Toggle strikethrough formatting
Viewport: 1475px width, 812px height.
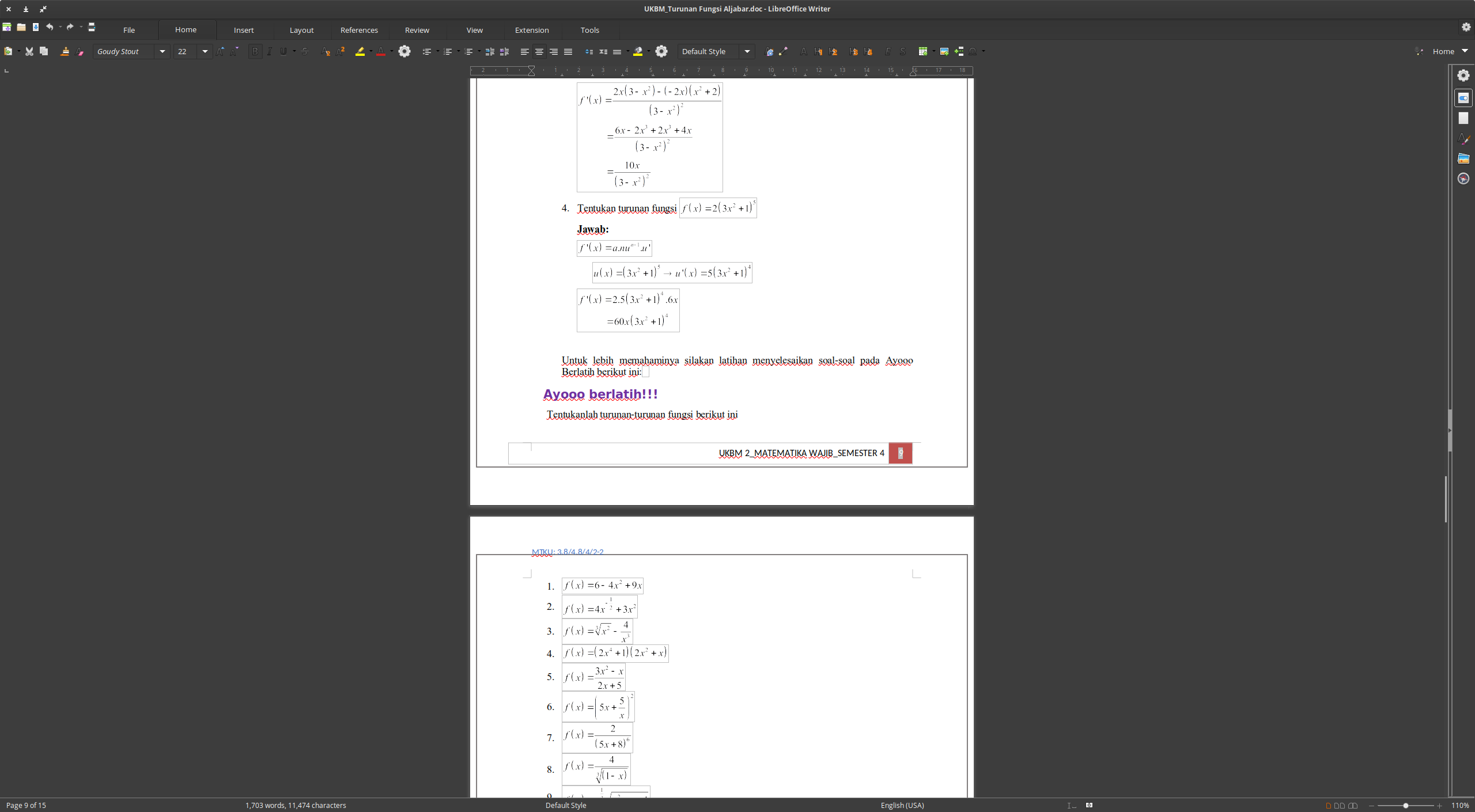[x=305, y=51]
